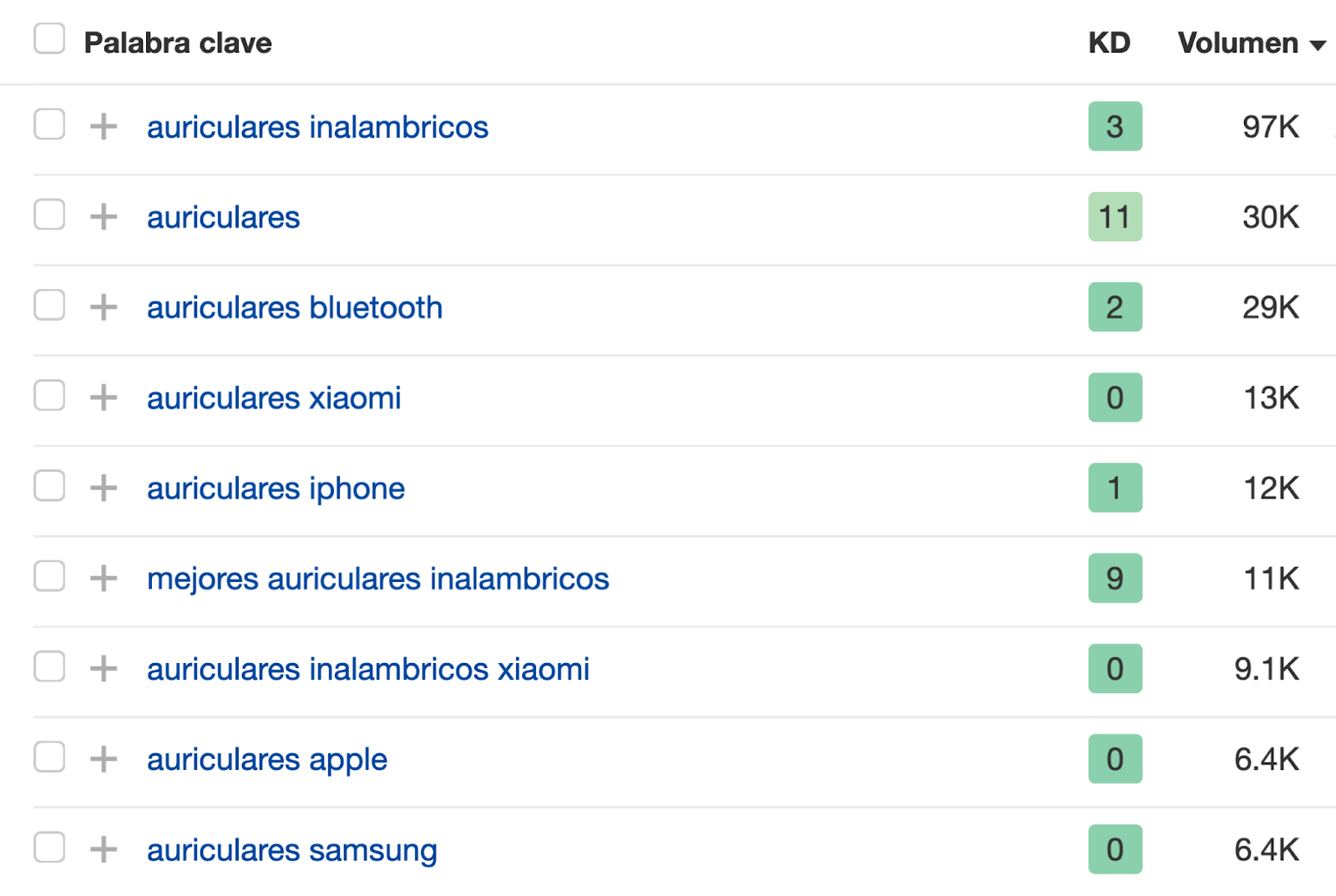Screen dimensions: 1336x896
Task: Check the box for auriculares inalambricos
Action: (49, 124)
